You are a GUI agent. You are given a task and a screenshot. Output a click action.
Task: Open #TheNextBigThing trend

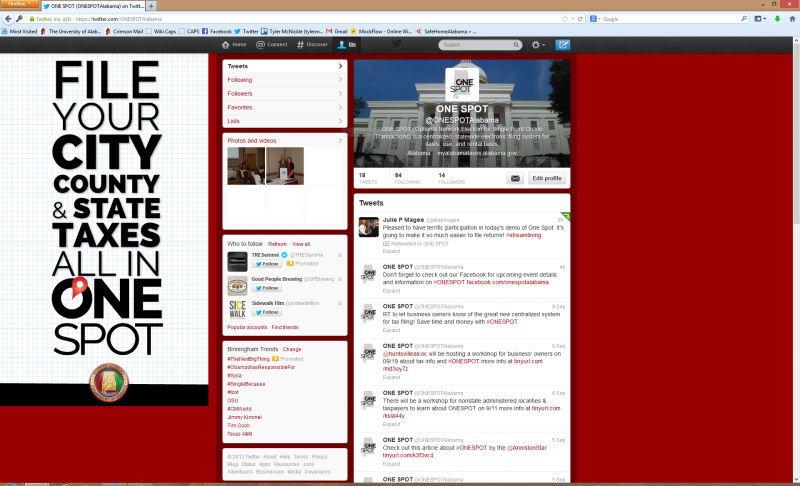(x=248, y=359)
